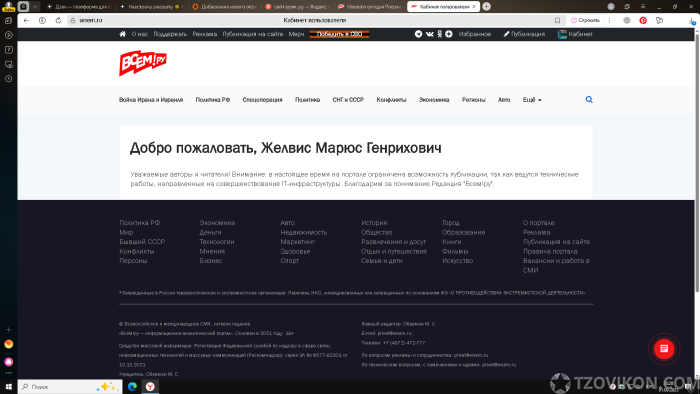Expand the Ещё navigation dropdown

click(532, 100)
